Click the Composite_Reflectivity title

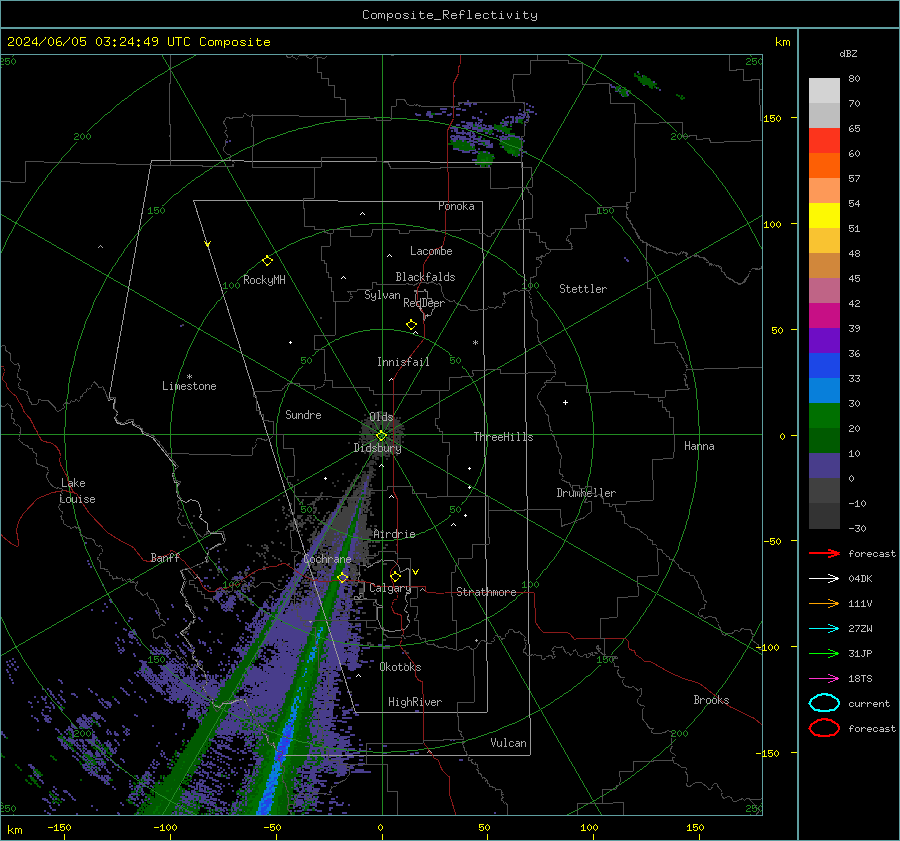tap(450, 15)
